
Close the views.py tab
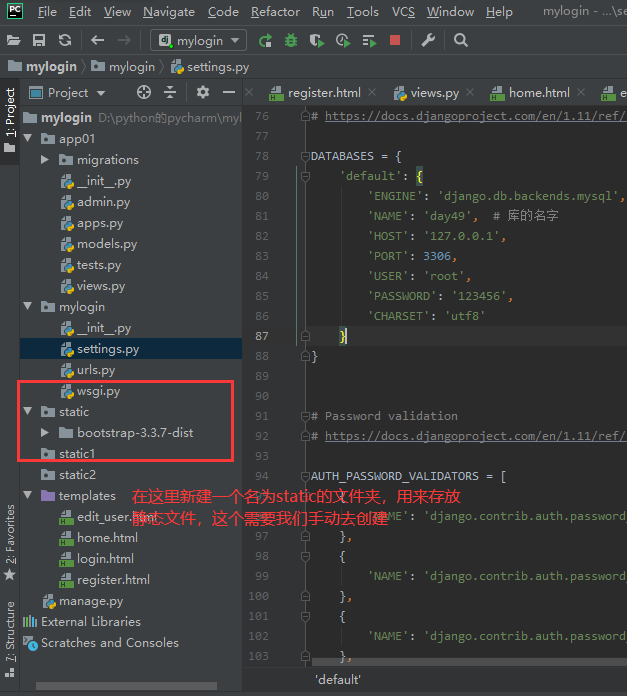(x=470, y=92)
